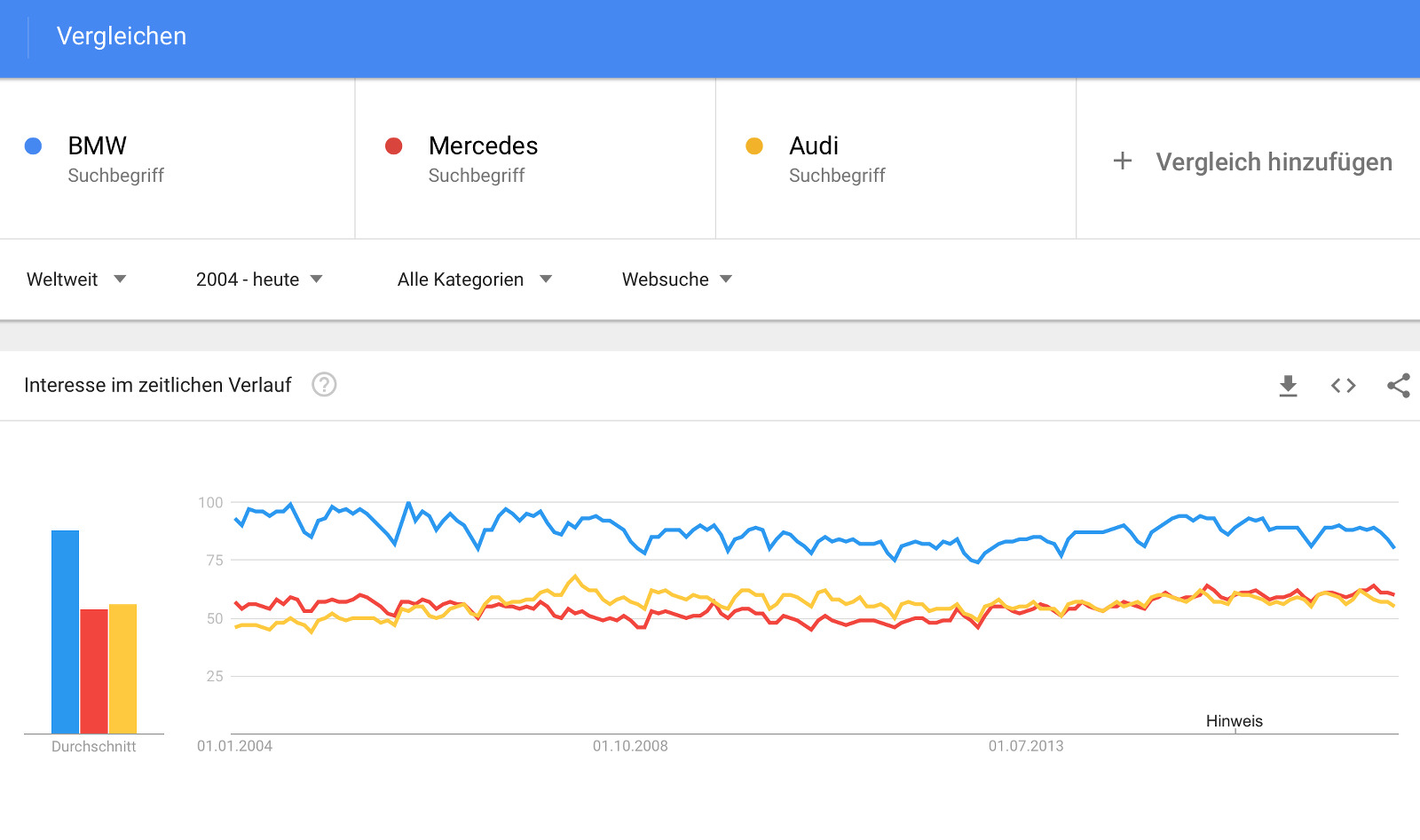Click the plus icon to add comparison
The width and height of the screenshot is (1420, 840).
1123,161
